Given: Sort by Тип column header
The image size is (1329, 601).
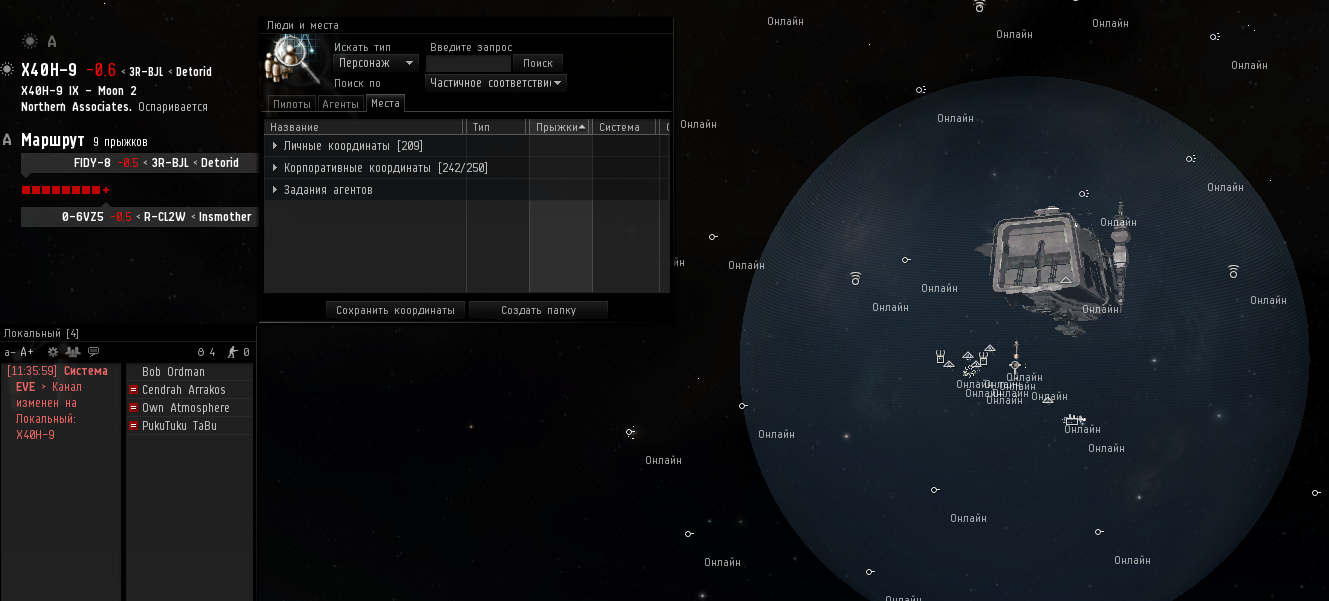Looking at the screenshot, I should [x=497, y=127].
